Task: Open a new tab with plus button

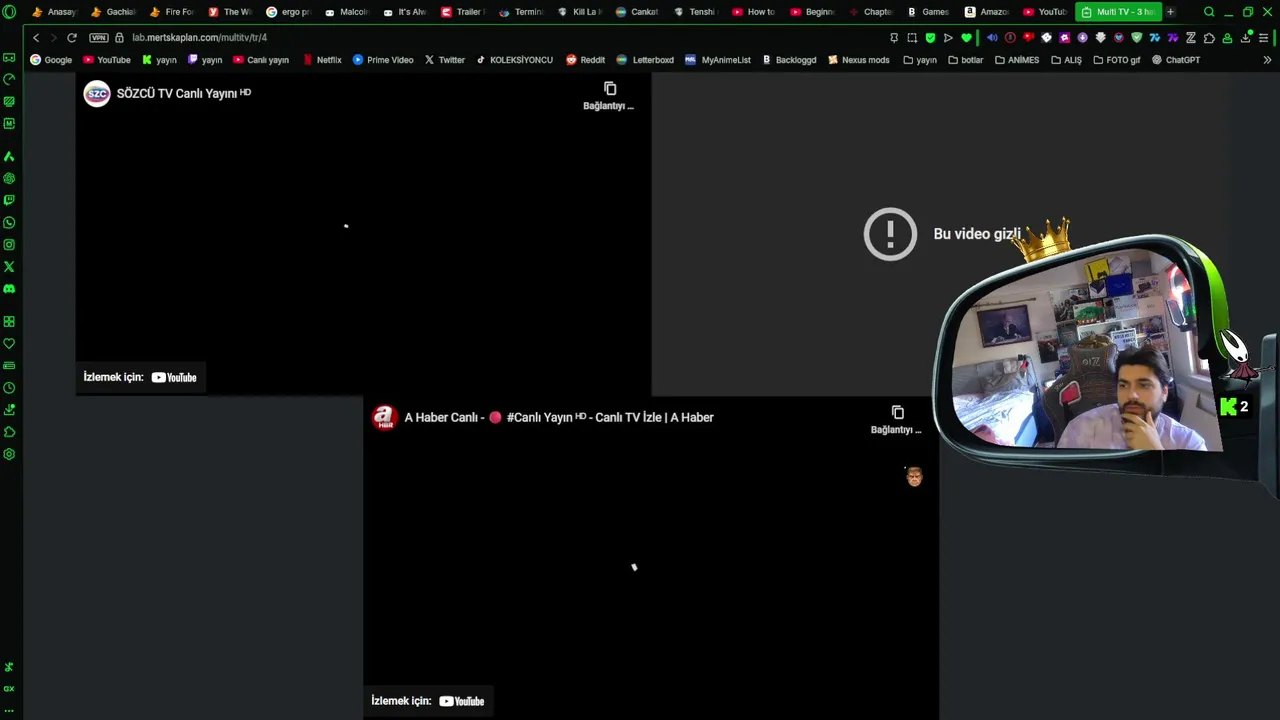Action: coord(1170,12)
